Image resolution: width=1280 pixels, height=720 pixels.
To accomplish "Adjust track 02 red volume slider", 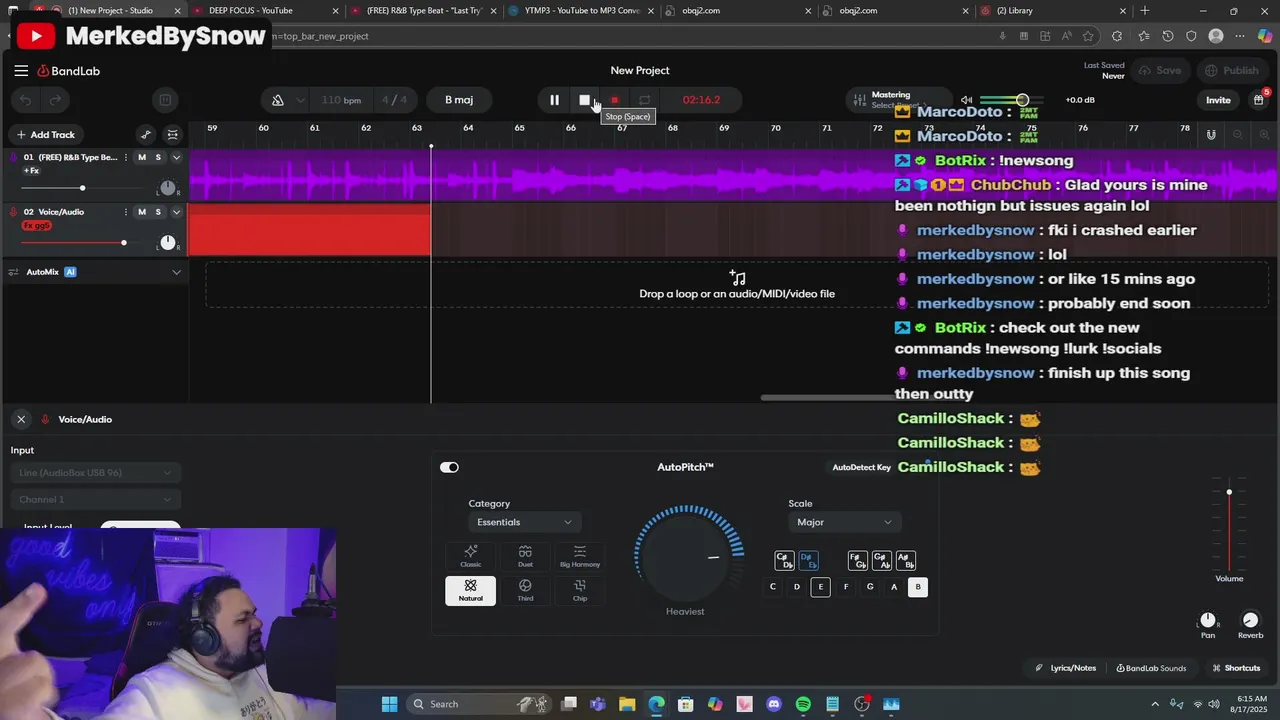I will click(123, 243).
